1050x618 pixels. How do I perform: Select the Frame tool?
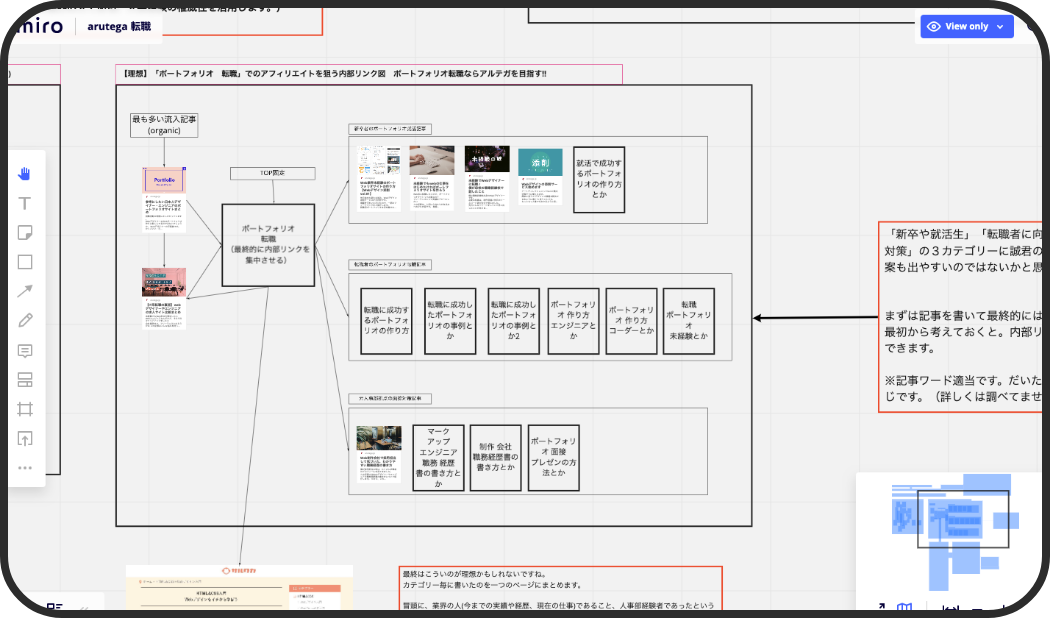[x=25, y=409]
